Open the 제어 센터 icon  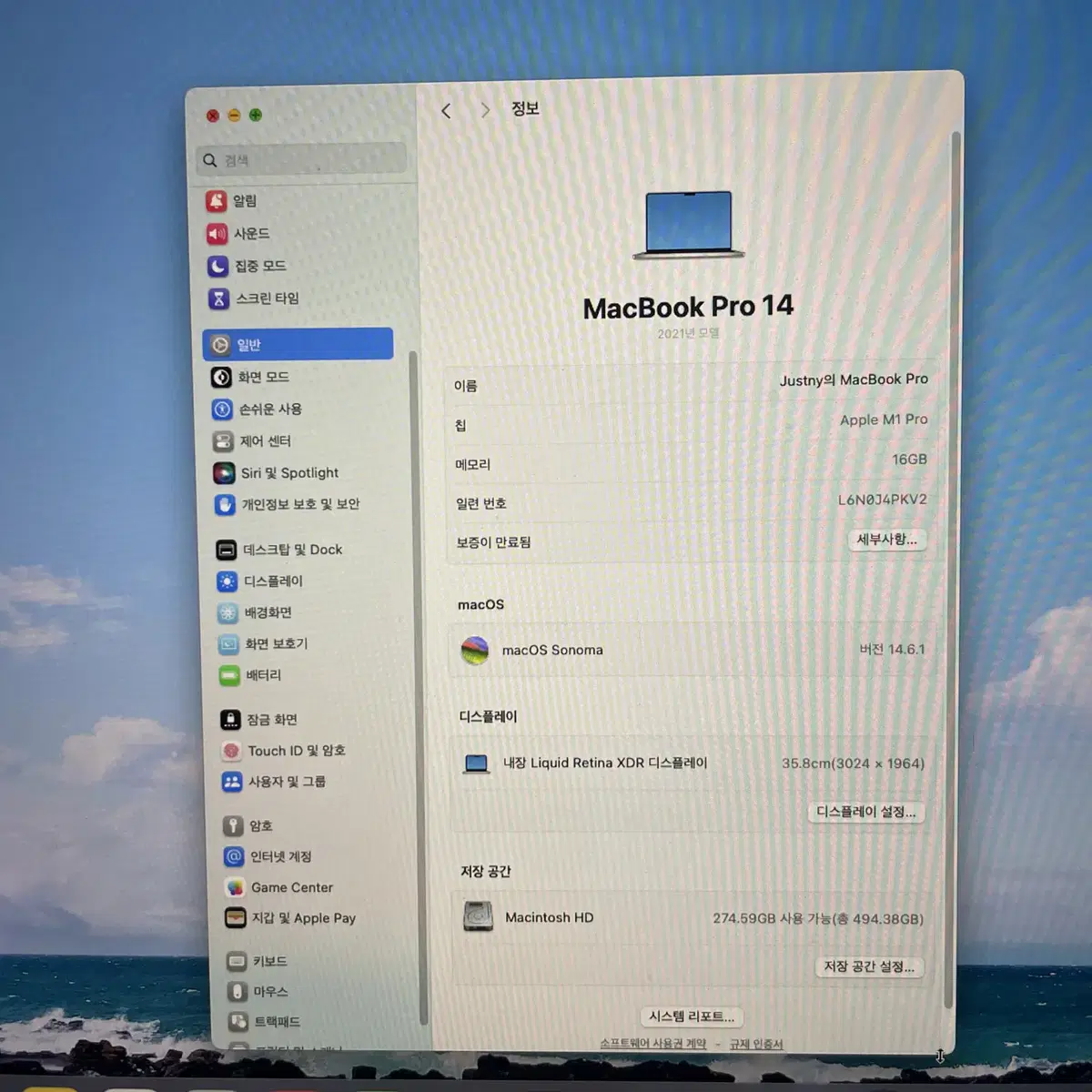click(223, 441)
